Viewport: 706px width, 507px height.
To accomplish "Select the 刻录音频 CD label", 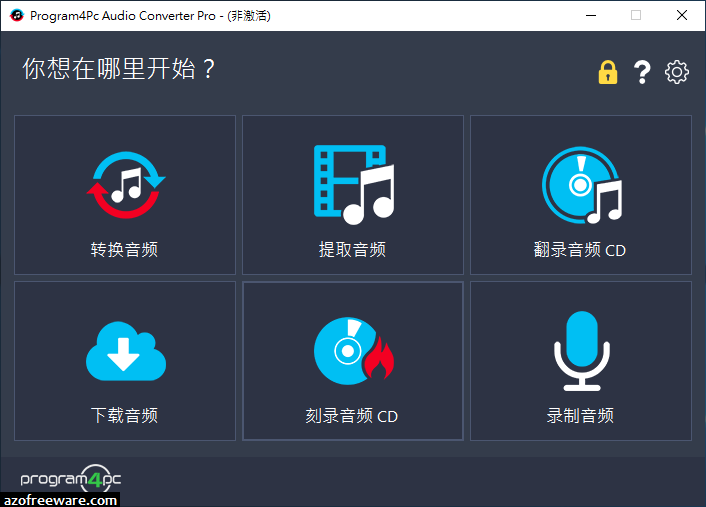I will tap(352, 416).
